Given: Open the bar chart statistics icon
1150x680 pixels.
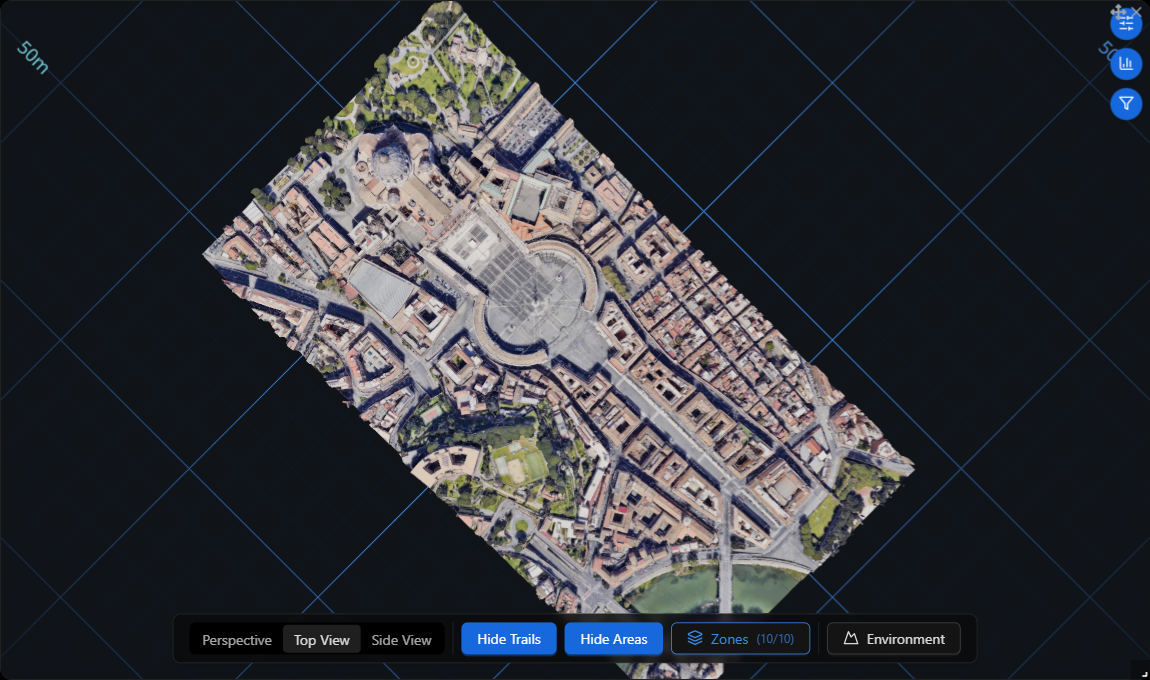Looking at the screenshot, I should click(x=1126, y=64).
